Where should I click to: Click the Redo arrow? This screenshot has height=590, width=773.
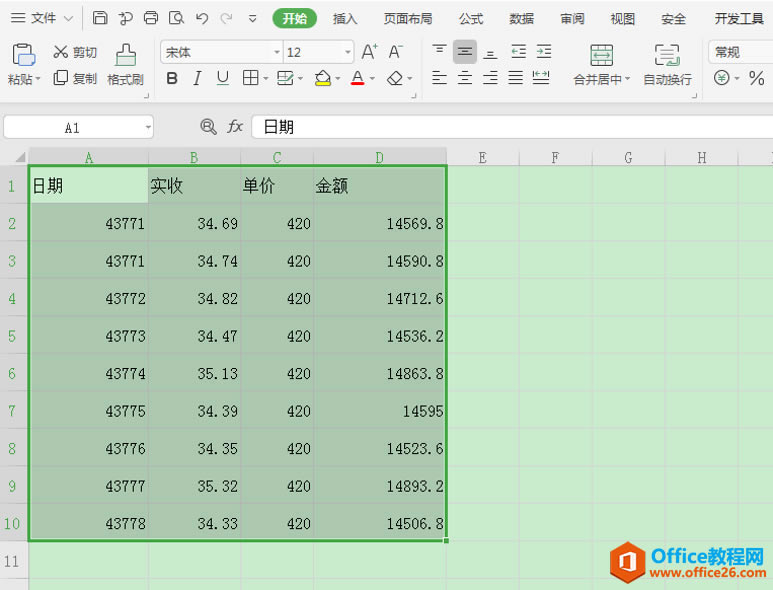pos(226,18)
